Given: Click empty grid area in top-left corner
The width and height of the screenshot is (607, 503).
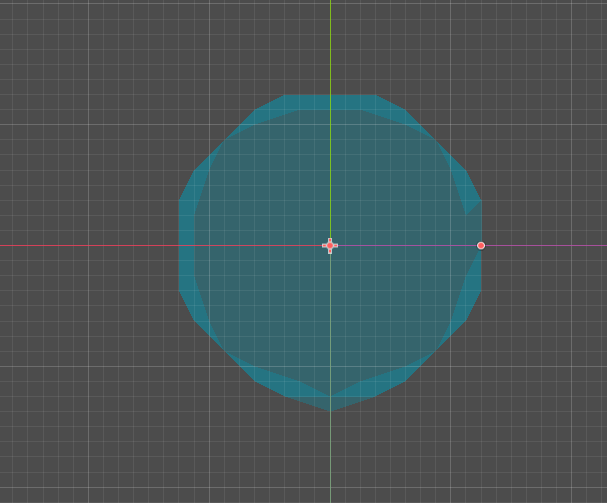Looking at the screenshot, I should (x=43, y=43).
